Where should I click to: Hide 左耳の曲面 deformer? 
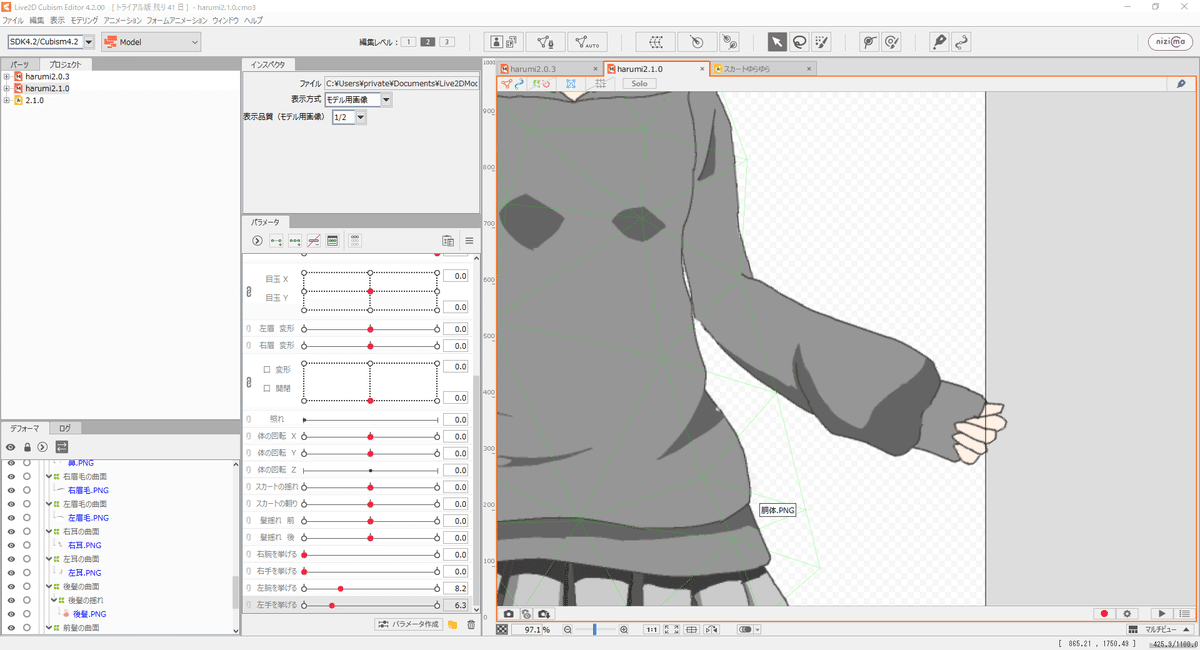click(11, 559)
